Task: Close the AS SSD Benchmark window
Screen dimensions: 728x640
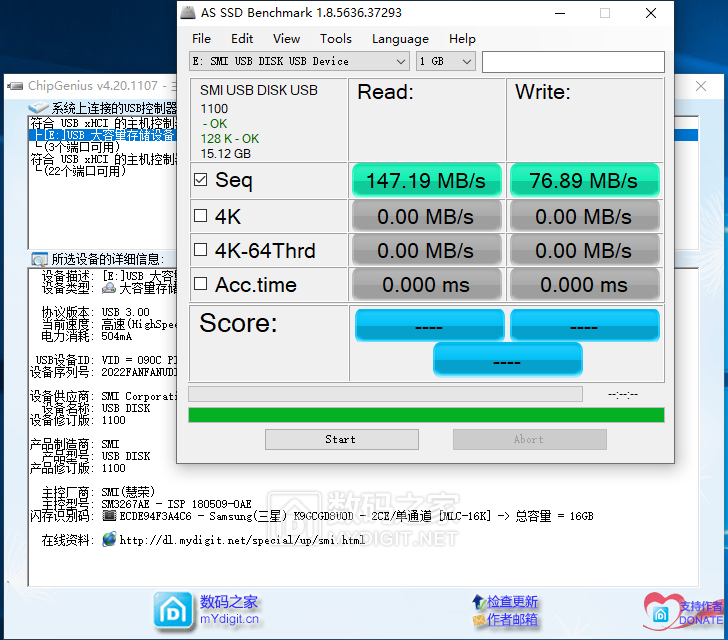Action: [x=651, y=13]
